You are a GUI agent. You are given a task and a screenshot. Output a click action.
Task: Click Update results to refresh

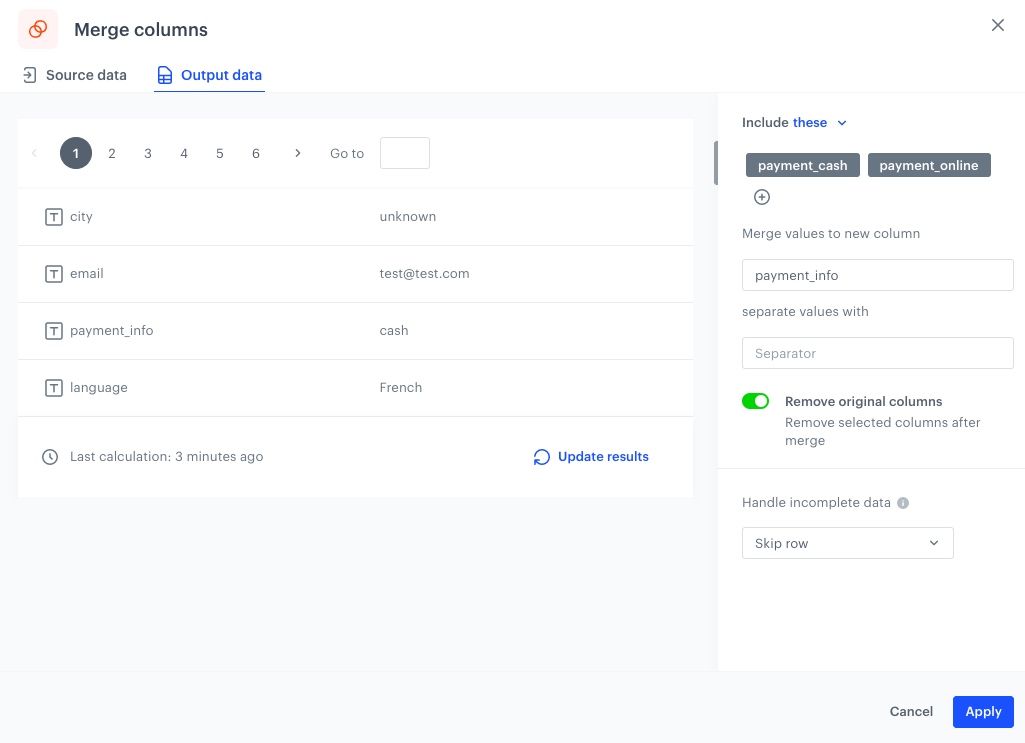(x=591, y=457)
